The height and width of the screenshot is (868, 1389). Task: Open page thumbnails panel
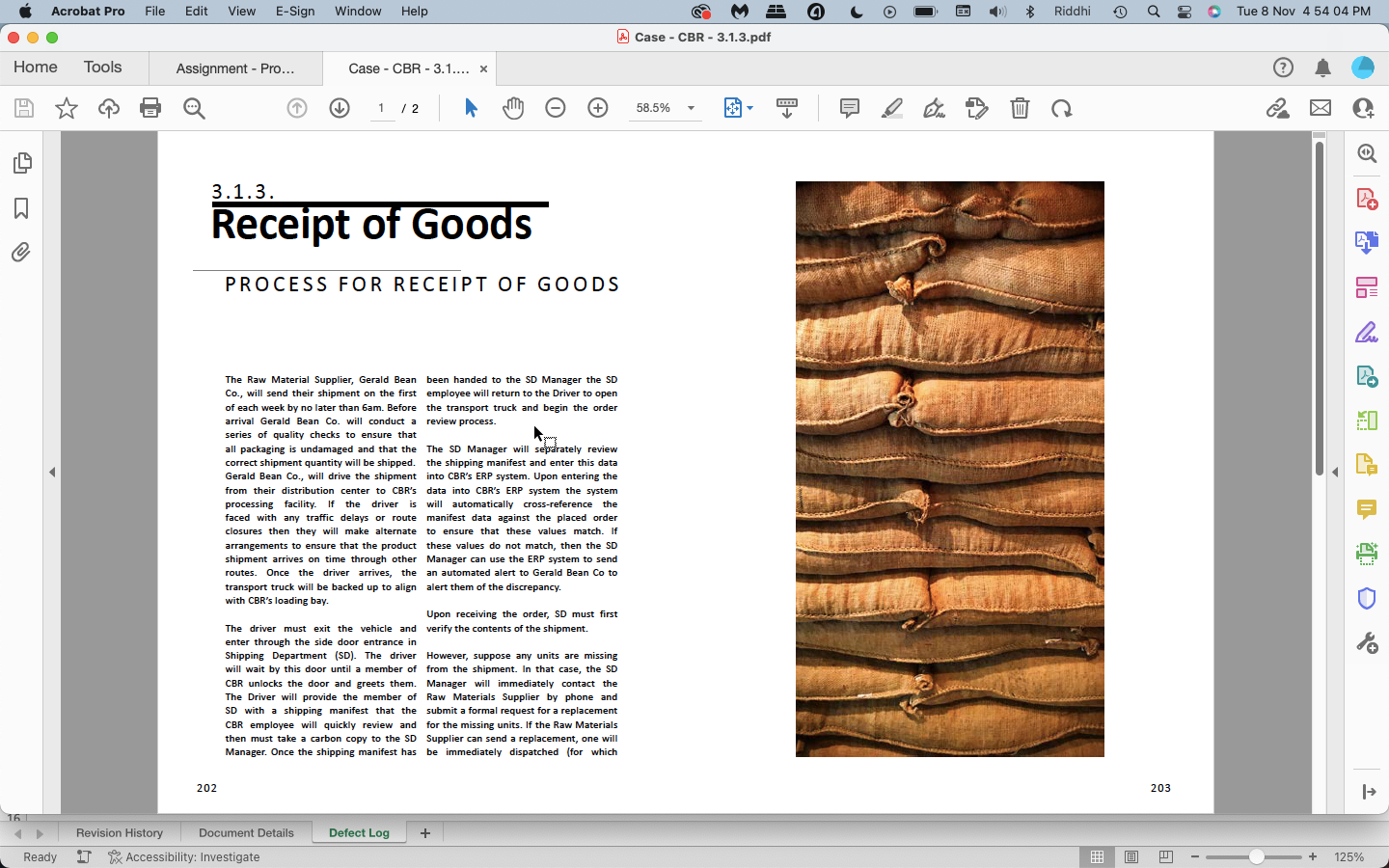pos(21,163)
